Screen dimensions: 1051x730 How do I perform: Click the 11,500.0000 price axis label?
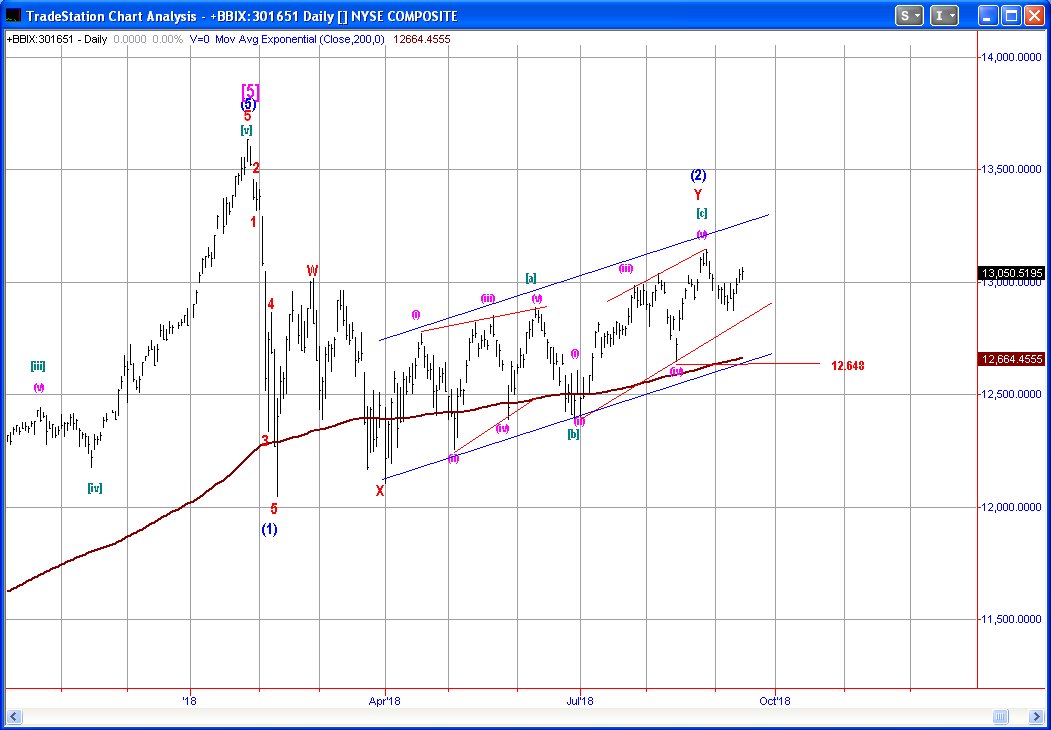click(1012, 619)
